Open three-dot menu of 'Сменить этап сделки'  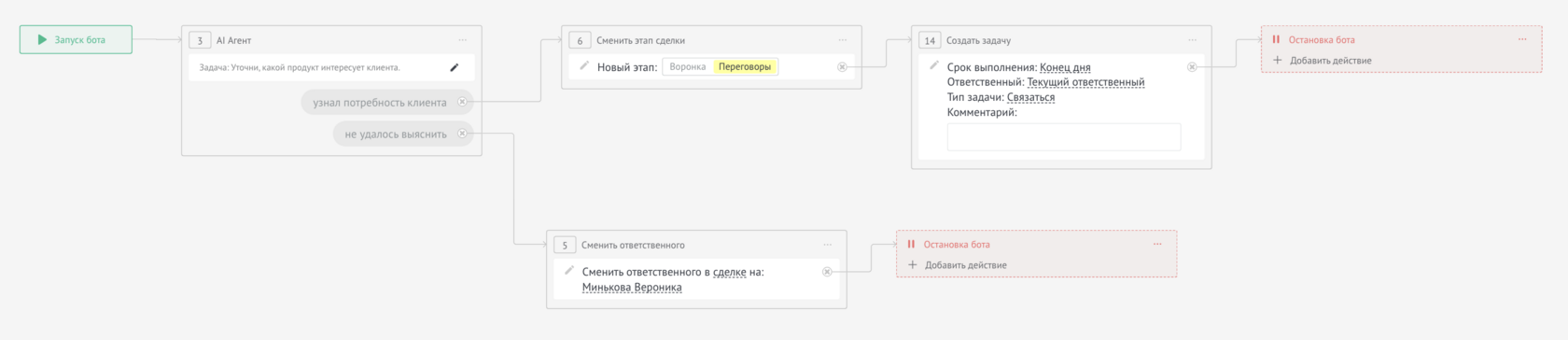(843, 40)
